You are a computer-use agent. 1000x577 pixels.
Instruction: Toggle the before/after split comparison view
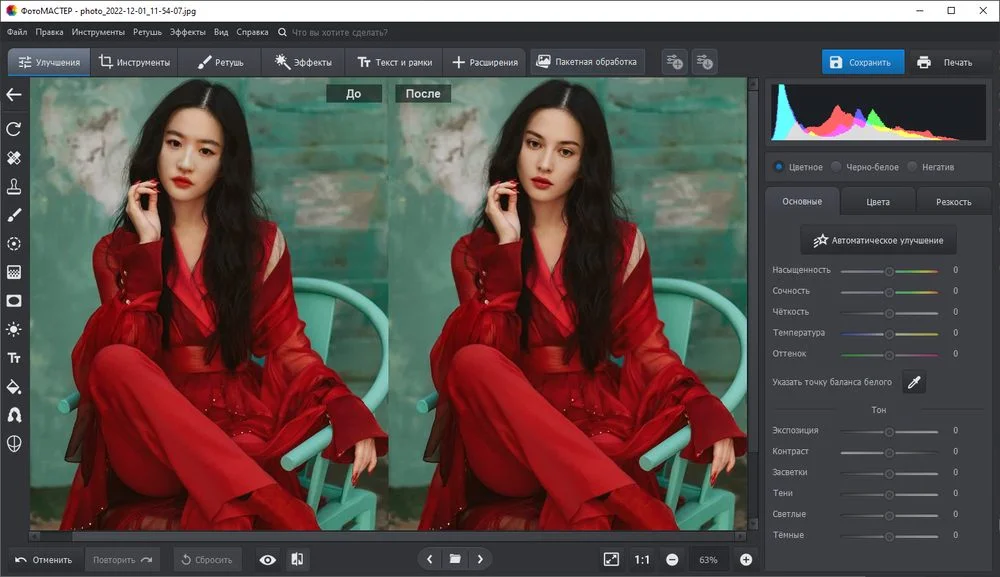pos(297,559)
